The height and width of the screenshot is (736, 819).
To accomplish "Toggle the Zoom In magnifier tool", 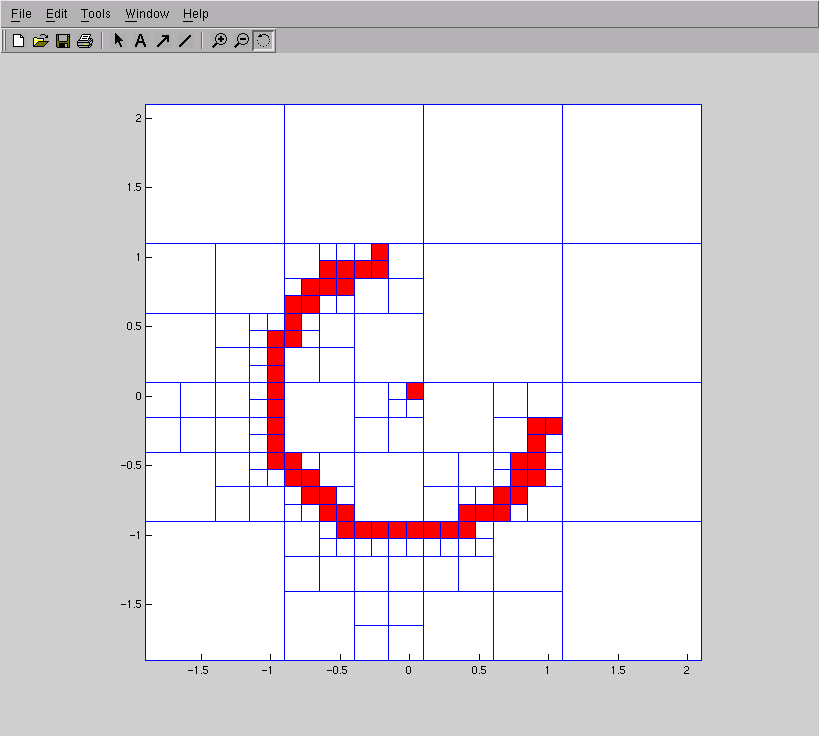I will coord(219,41).
